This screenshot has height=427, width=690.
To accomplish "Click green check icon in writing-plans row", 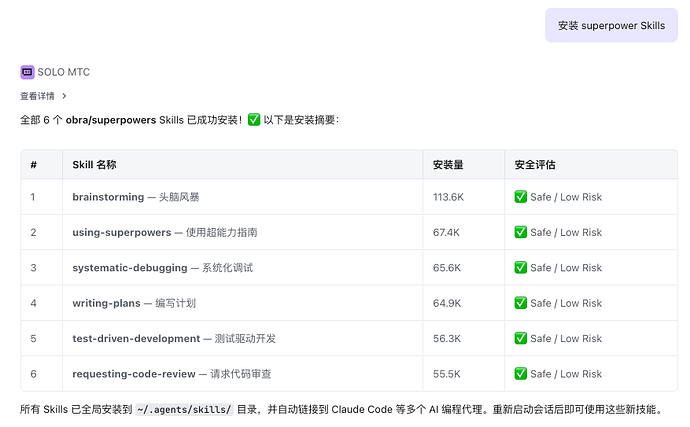I will point(521,303).
